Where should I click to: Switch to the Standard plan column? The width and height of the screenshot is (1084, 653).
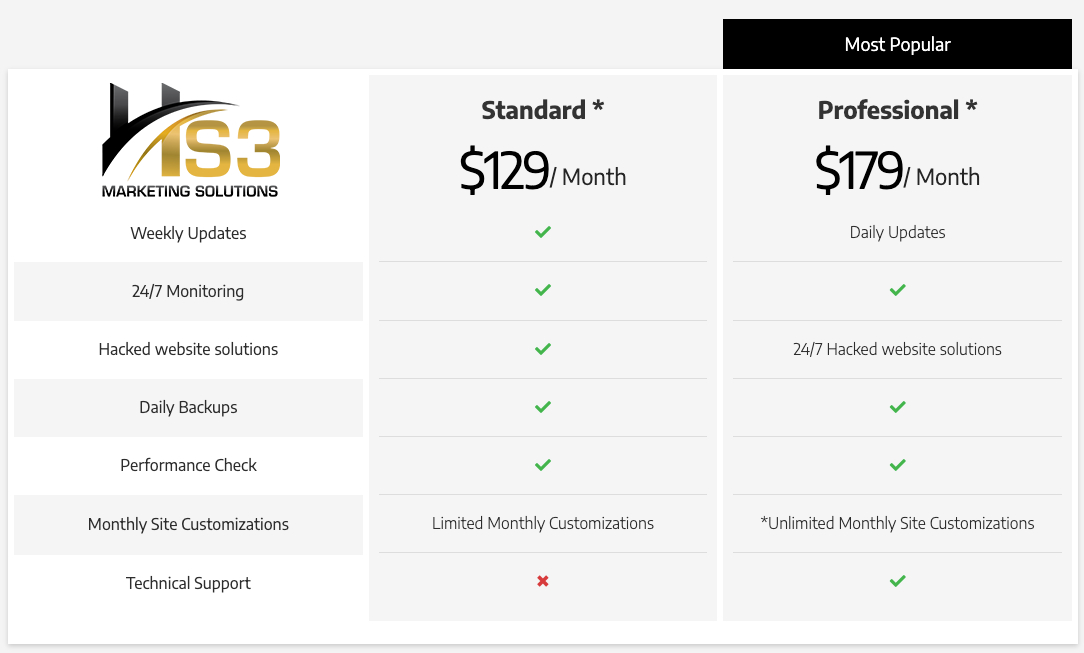[542, 110]
